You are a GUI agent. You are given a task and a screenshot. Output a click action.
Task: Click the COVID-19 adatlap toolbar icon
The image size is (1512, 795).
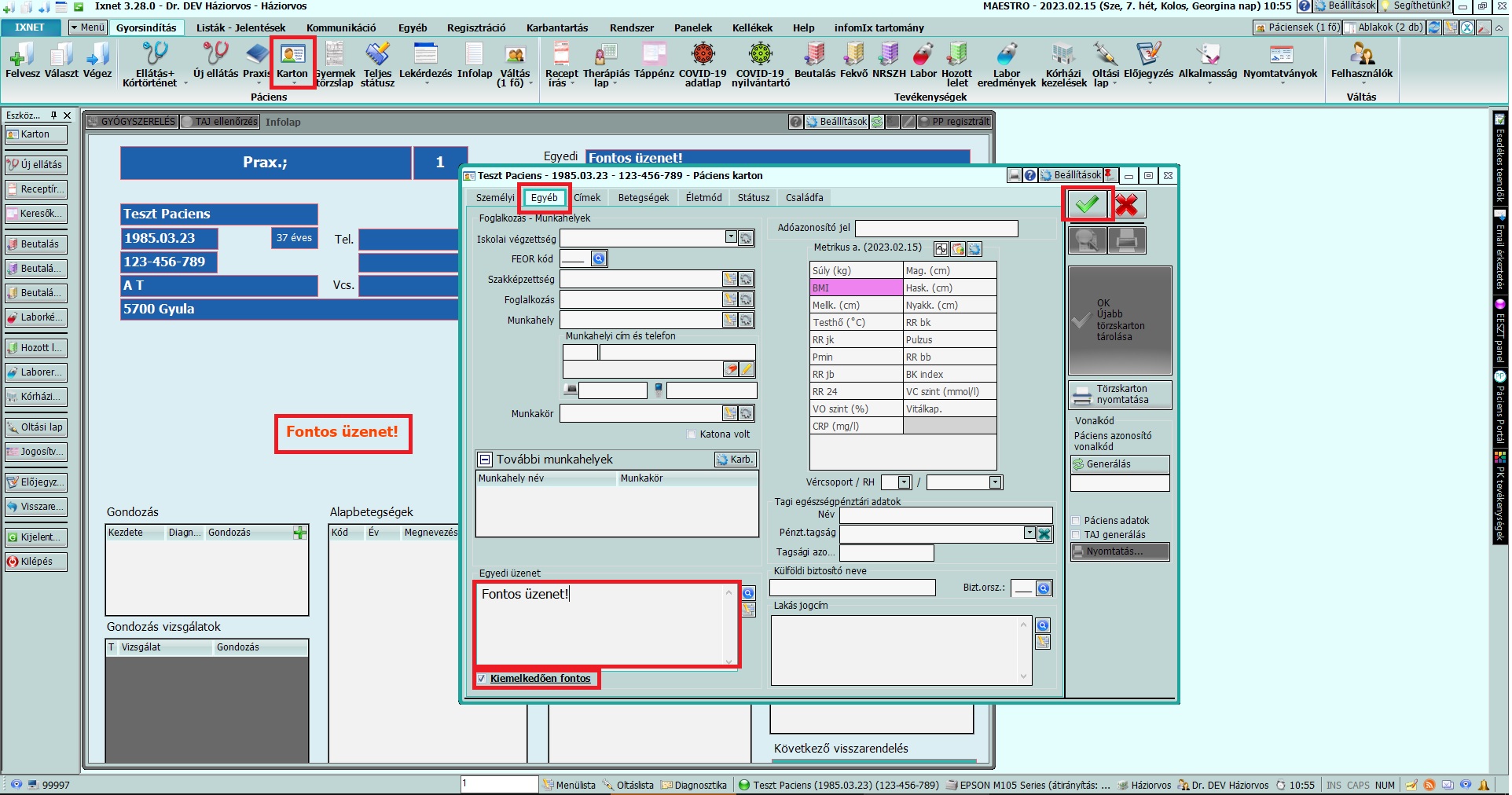(x=702, y=63)
